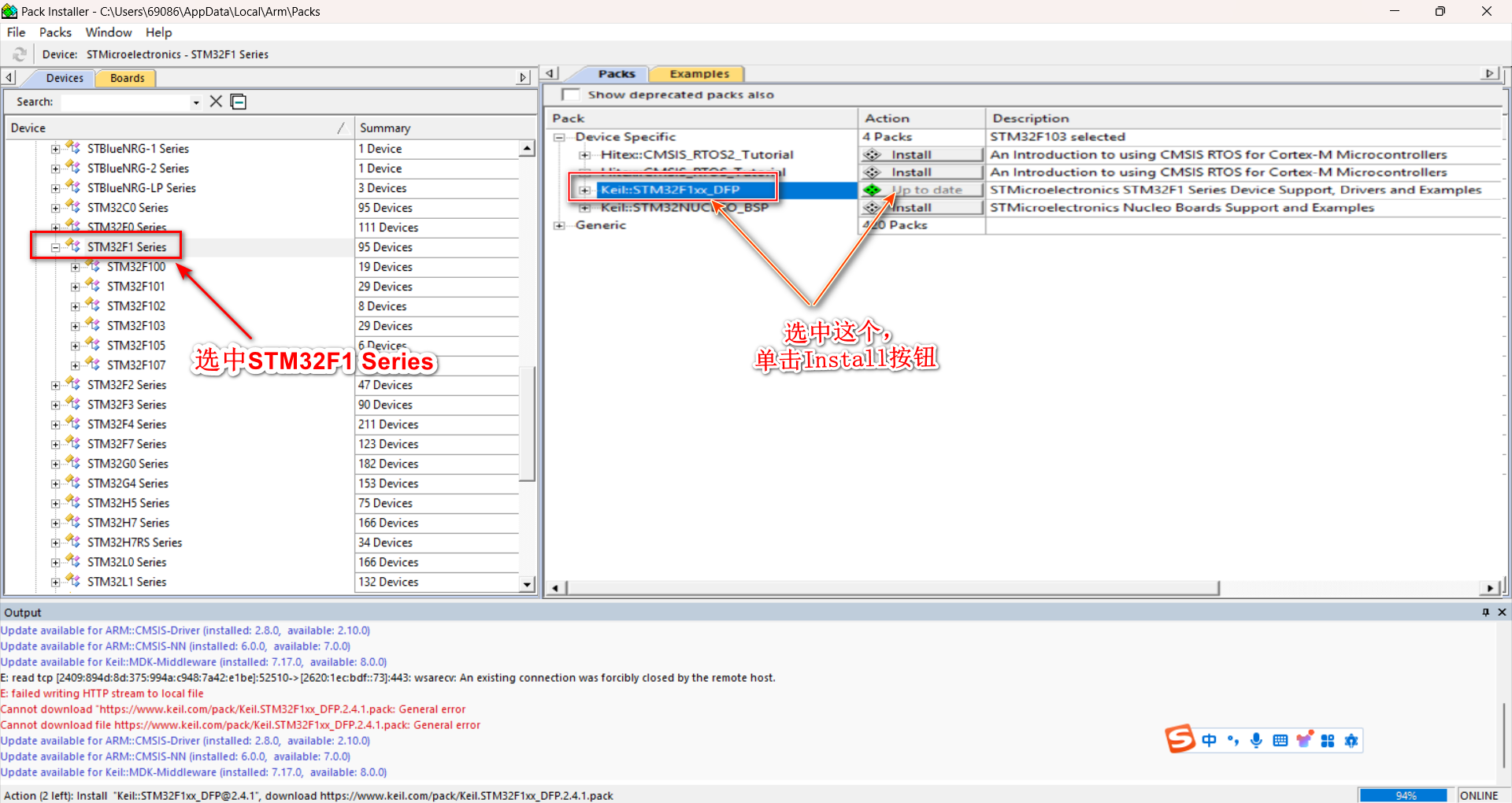
Task: Click the green up-to-date status icon
Action: [x=872, y=190]
